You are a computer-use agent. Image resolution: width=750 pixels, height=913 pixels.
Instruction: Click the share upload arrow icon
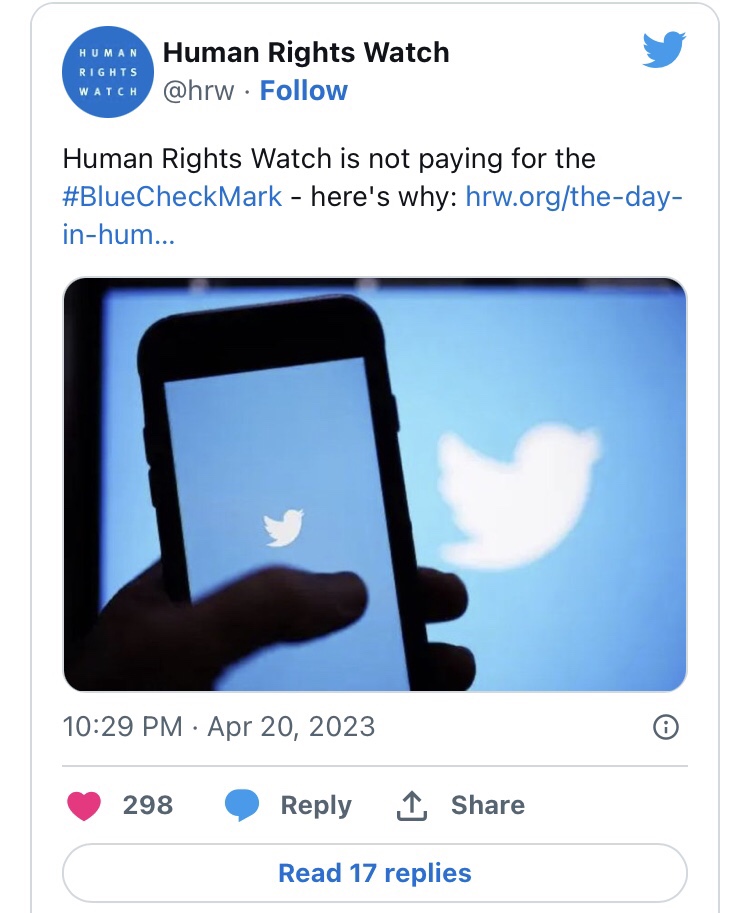pos(411,806)
